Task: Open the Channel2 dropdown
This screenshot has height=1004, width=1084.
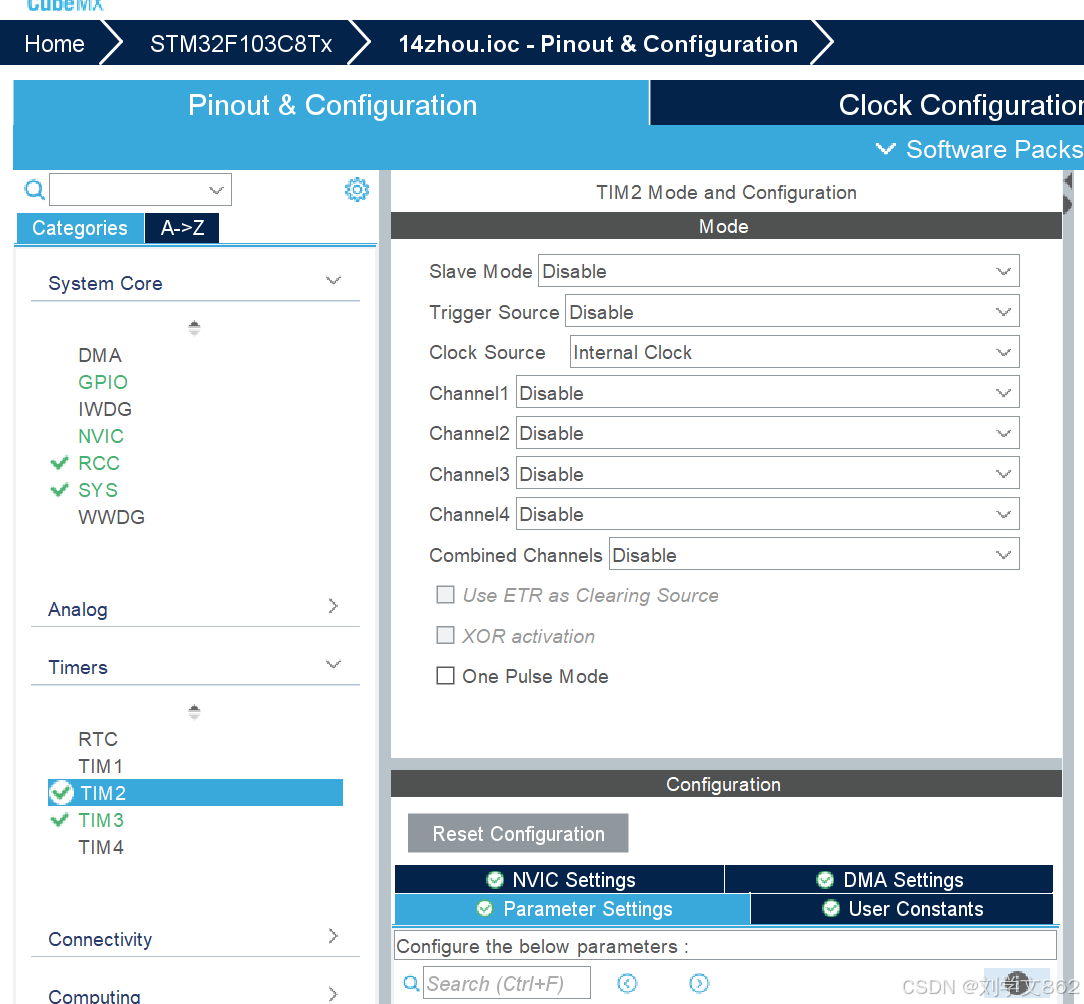Action: [767, 433]
